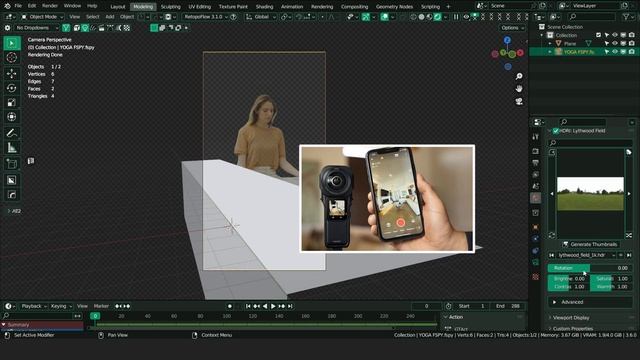Click the reload HDRI previews icon
This screenshot has height=360, width=640.
click(x=552, y=236)
